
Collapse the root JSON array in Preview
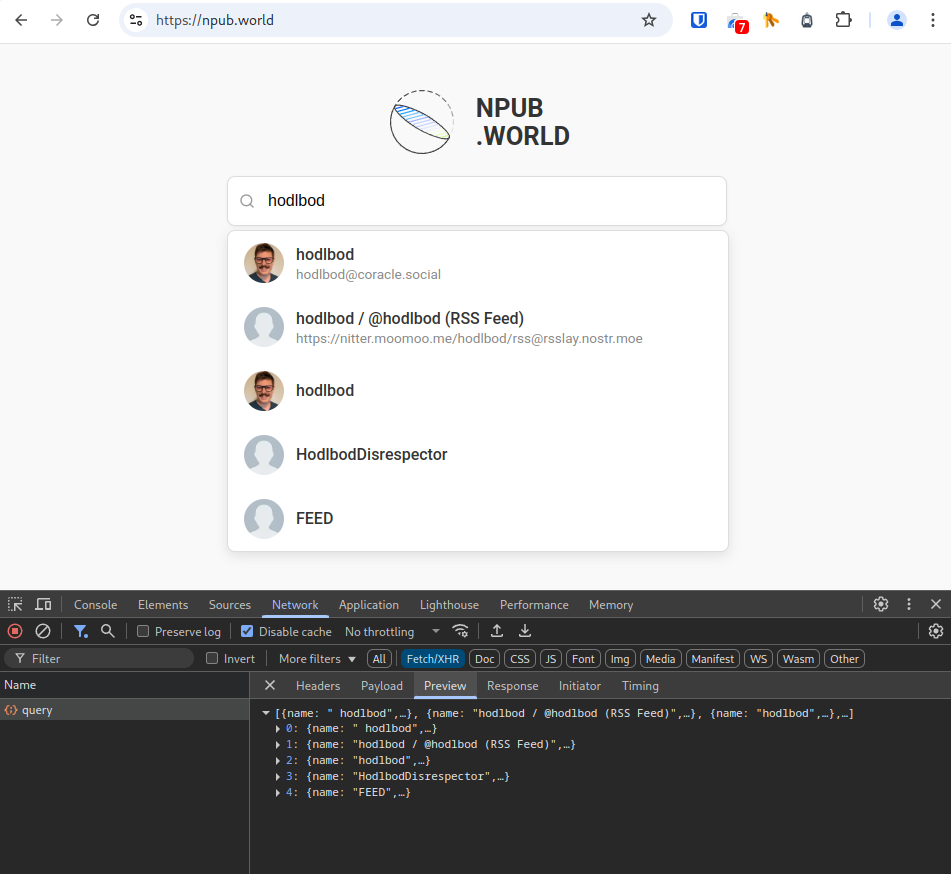[266, 713]
